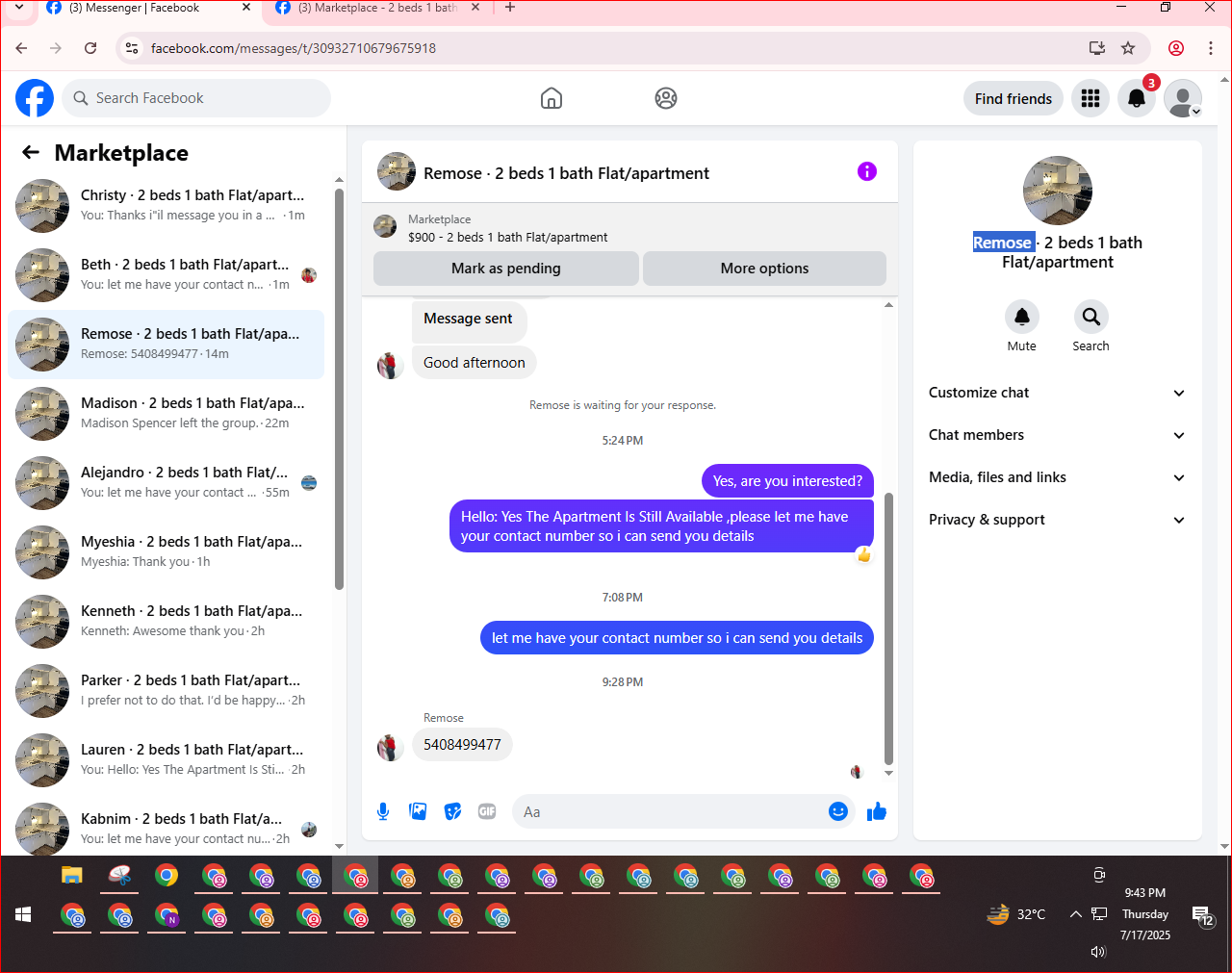Viewport: 1232px width, 973px height.
Task: Open a new browser tab
Action: 510,8
